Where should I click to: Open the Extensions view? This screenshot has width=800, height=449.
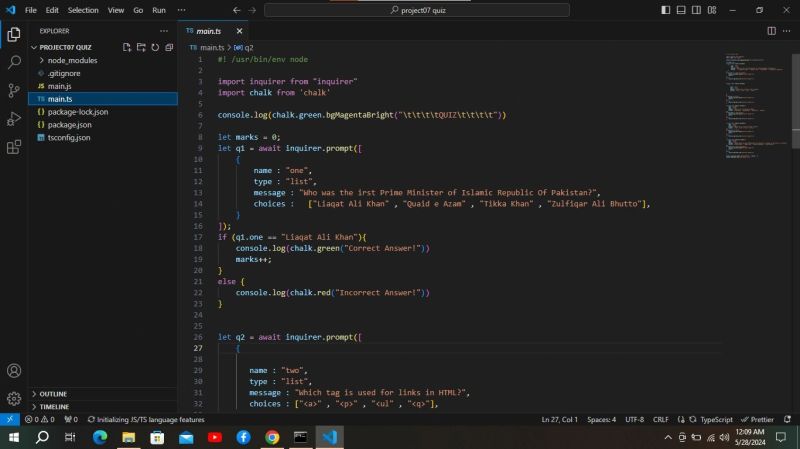[x=14, y=147]
